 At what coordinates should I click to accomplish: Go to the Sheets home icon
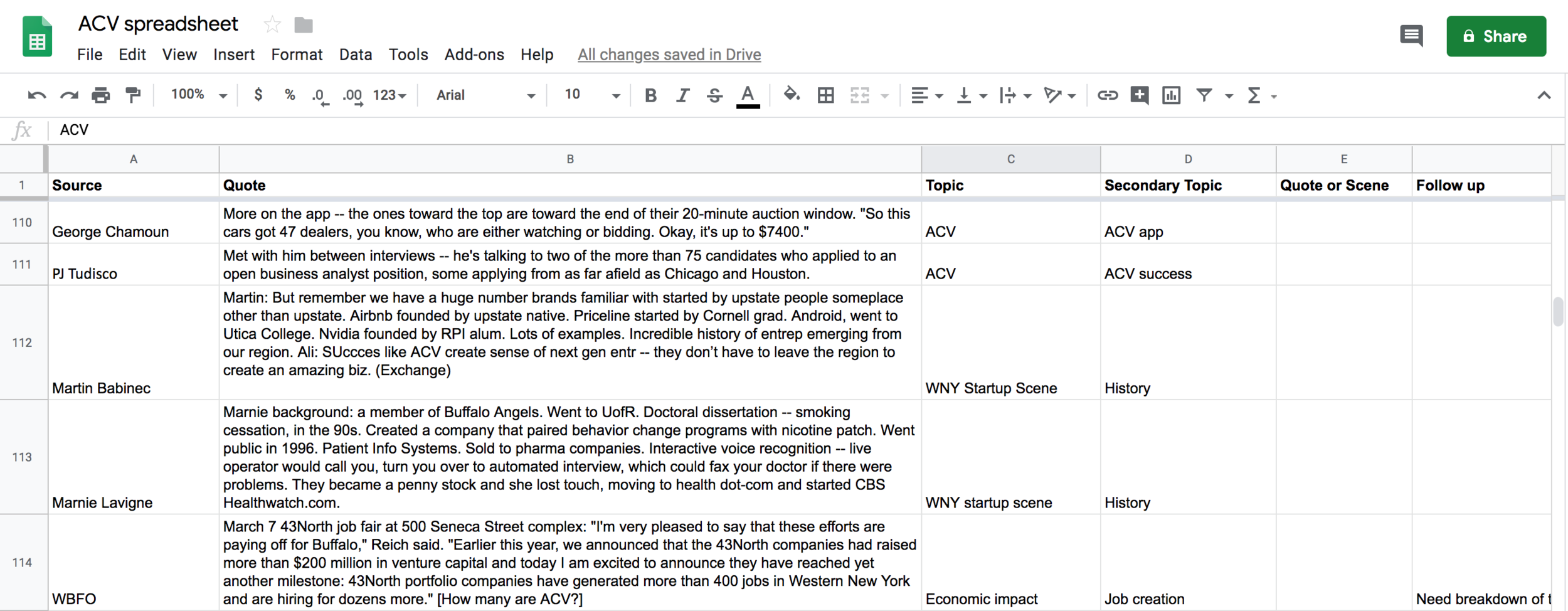click(x=37, y=36)
